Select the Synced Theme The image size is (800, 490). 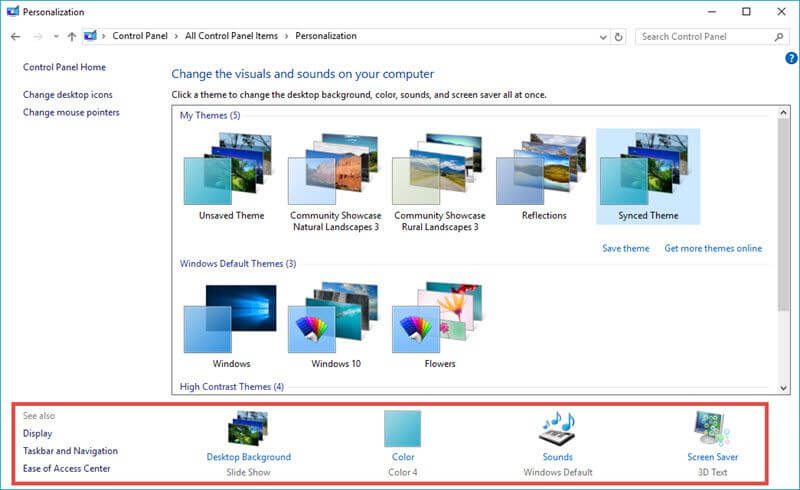[648, 177]
